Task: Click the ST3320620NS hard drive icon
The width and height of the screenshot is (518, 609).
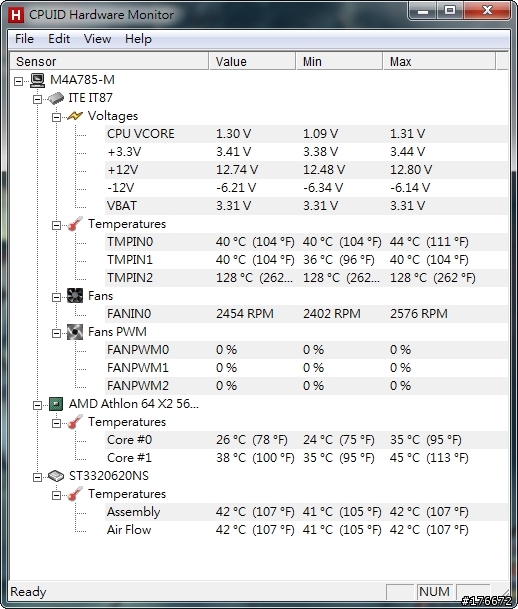Action: [56, 476]
